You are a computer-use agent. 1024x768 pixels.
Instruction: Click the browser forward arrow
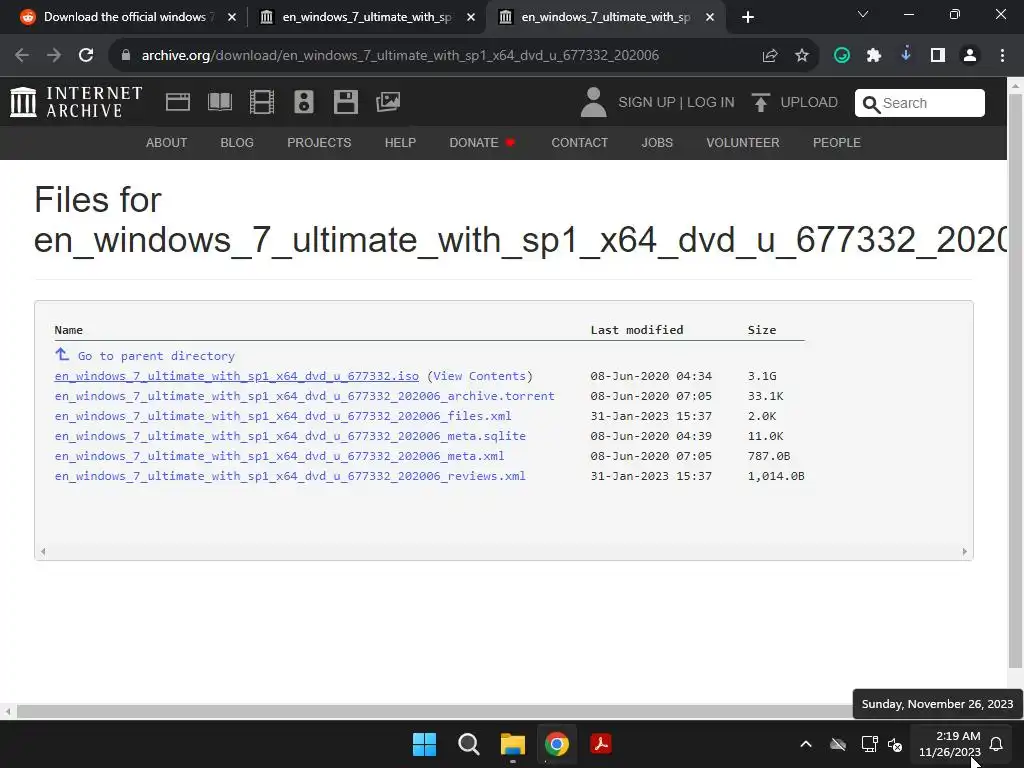[x=54, y=56]
